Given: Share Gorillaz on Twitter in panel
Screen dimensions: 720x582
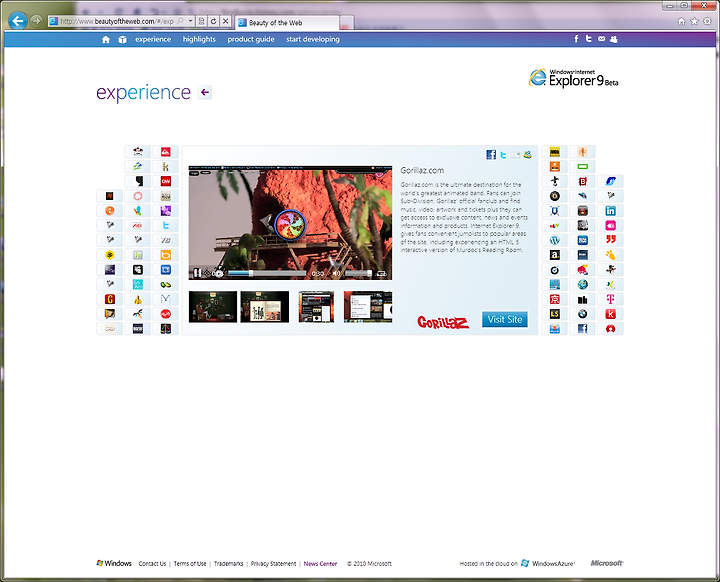Looking at the screenshot, I should 503,155.
